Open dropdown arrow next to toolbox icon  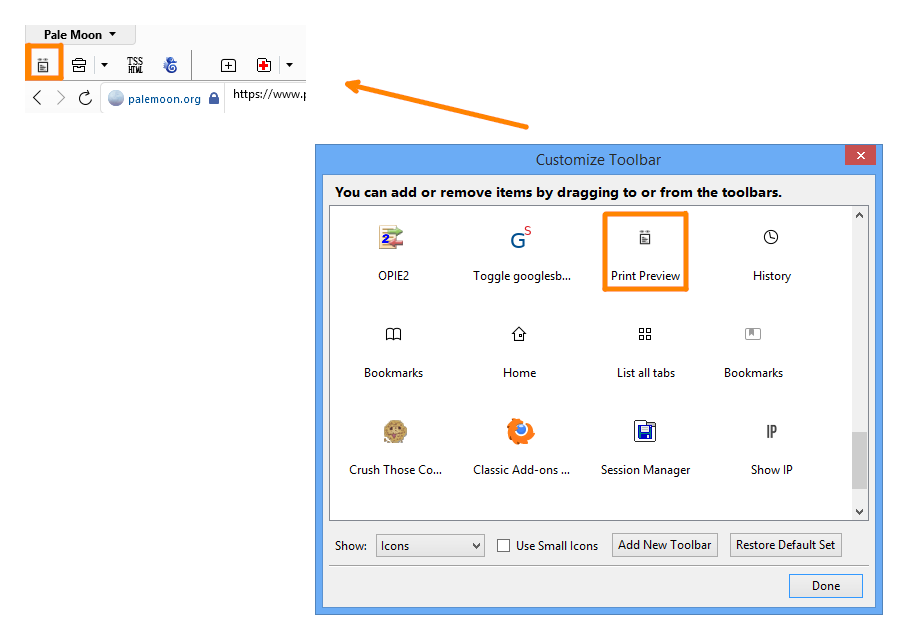tap(104, 65)
